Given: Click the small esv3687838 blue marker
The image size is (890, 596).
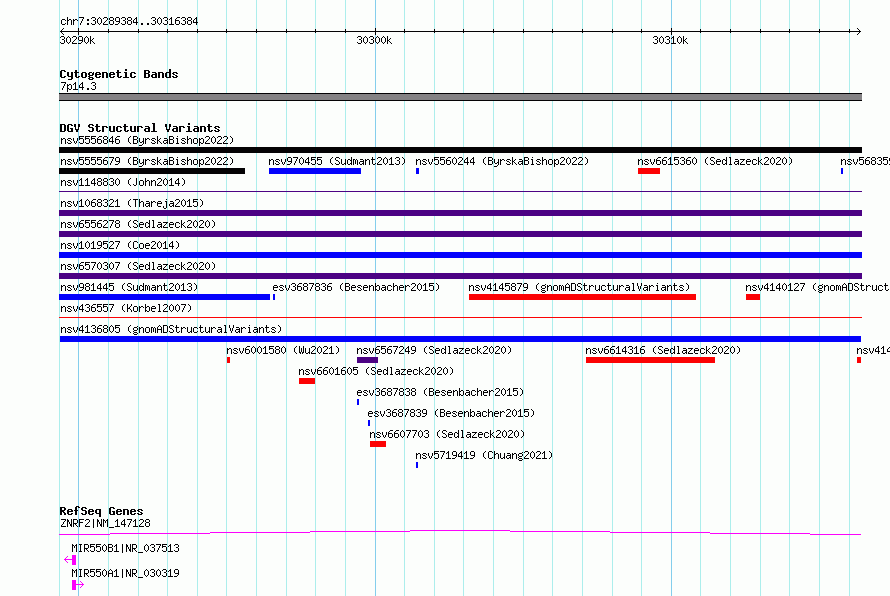Looking at the screenshot, I should [x=358, y=402].
